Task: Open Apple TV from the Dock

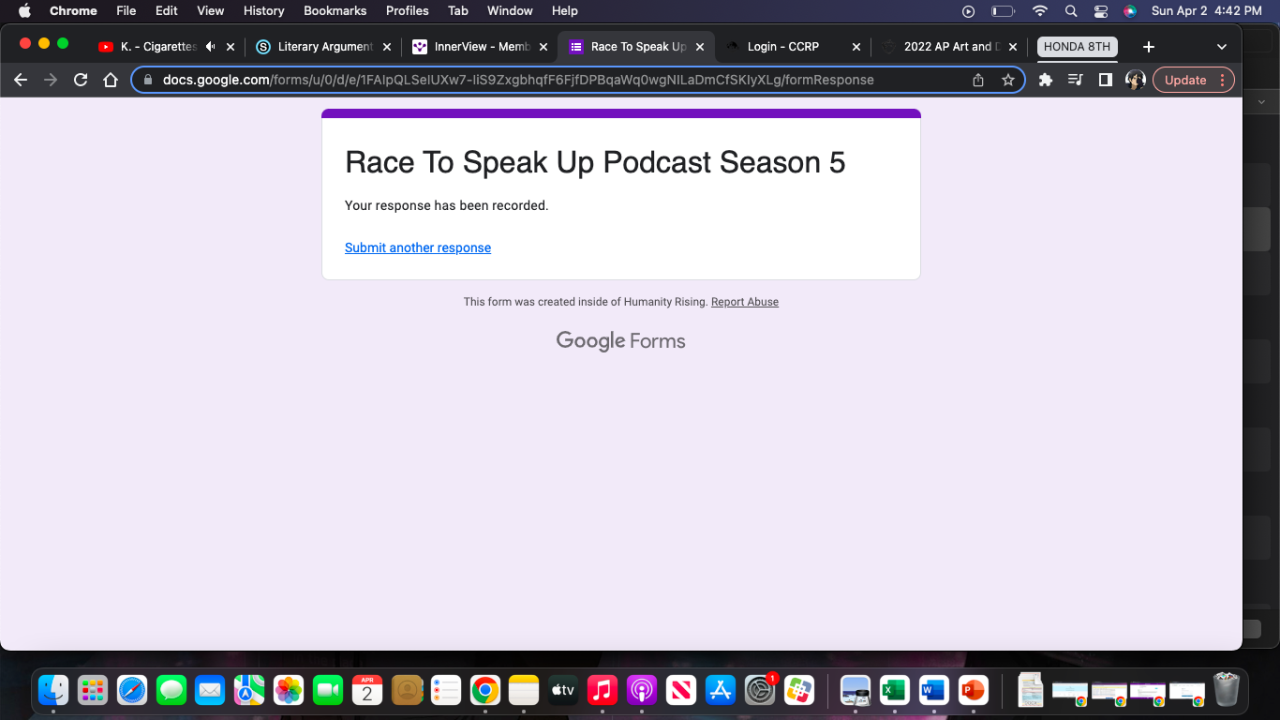Action: [x=563, y=690]
